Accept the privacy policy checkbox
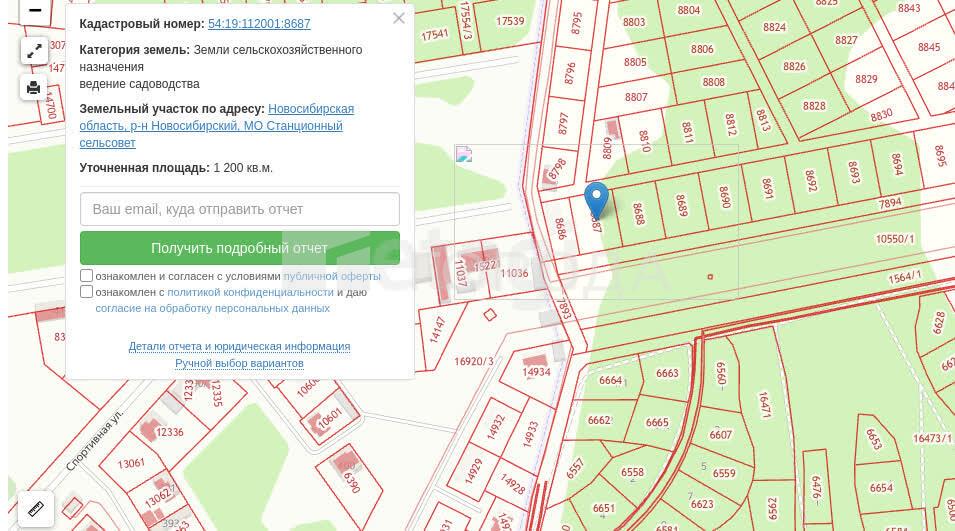The height and width of the screenshot is (531, 955). point(86,292)
